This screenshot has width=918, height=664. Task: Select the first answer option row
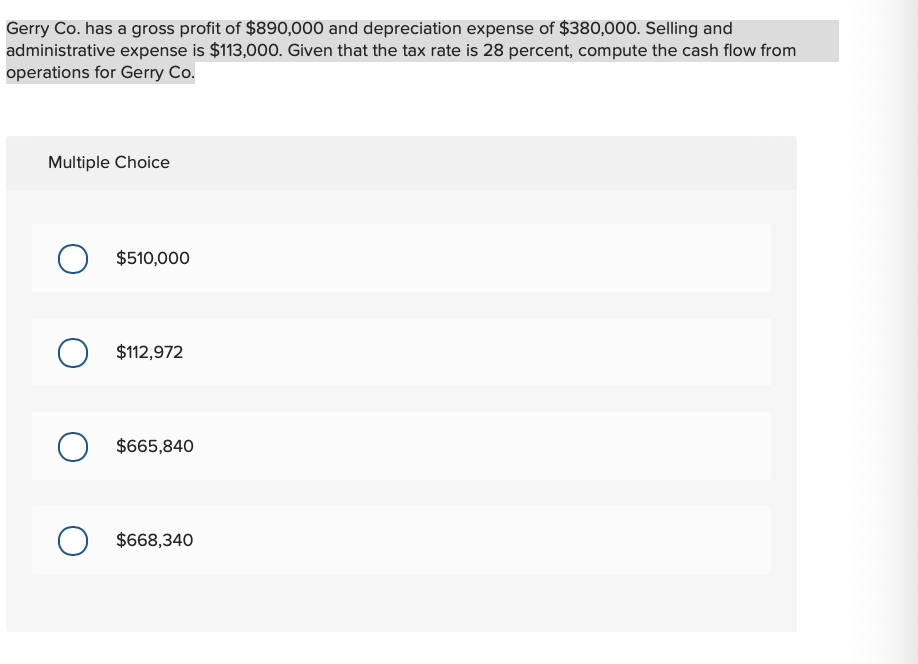pos(400,258)
